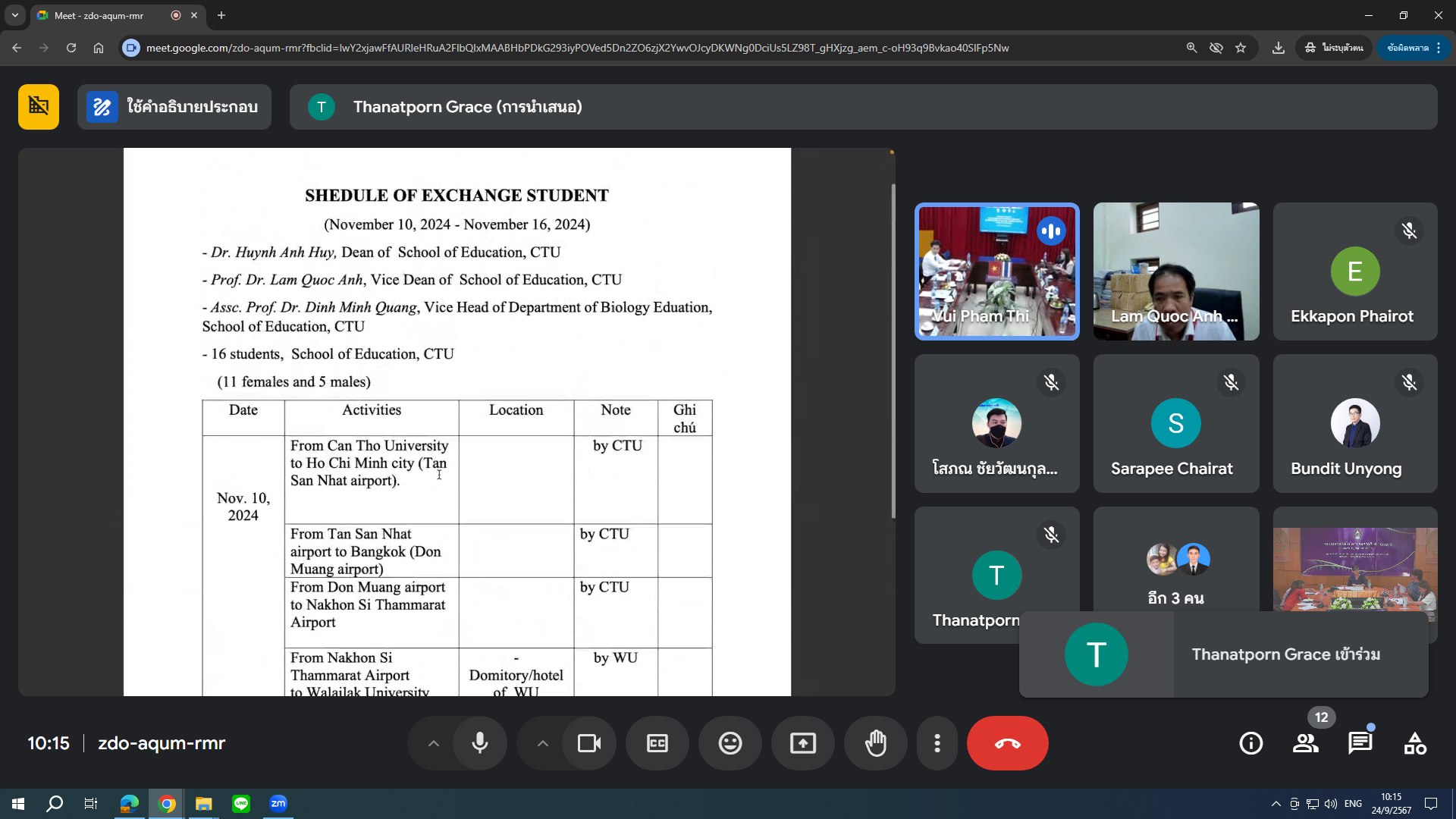Click Zoom taskbar icon

(x=278, y=804)
